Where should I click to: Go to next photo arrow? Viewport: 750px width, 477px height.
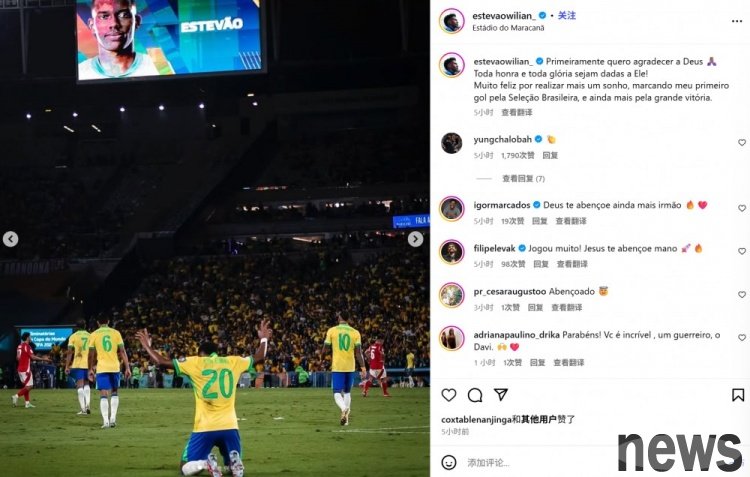(x=415, y=239)
